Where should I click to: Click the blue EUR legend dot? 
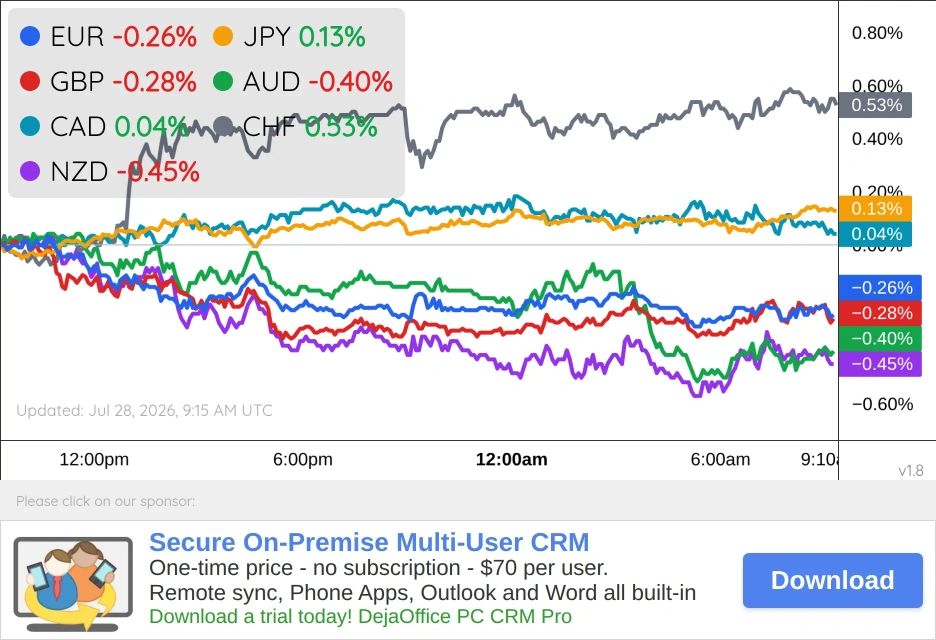coord(30,36)
